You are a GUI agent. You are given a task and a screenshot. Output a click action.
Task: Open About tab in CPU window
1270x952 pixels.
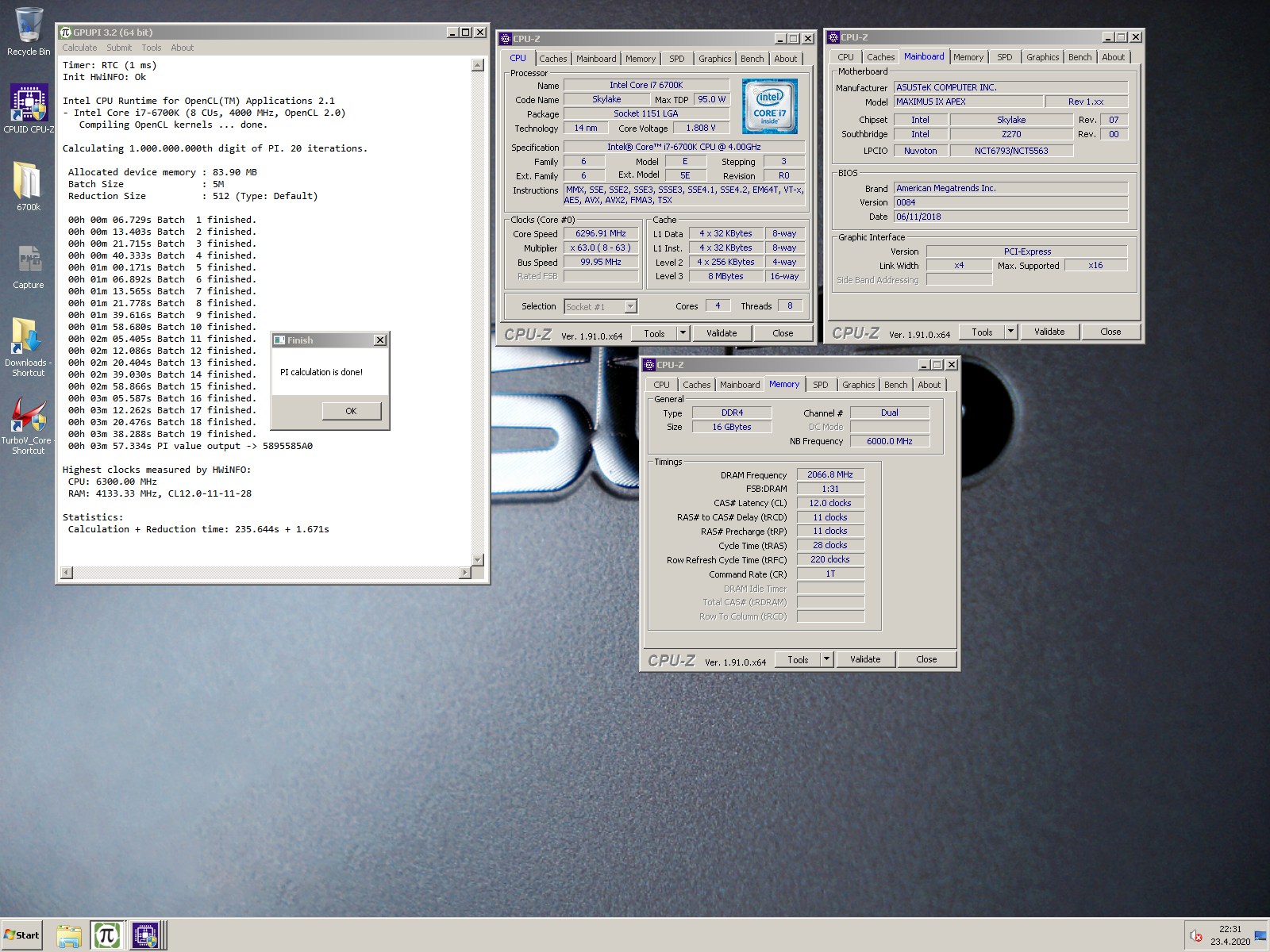click(x=786, y=59)
